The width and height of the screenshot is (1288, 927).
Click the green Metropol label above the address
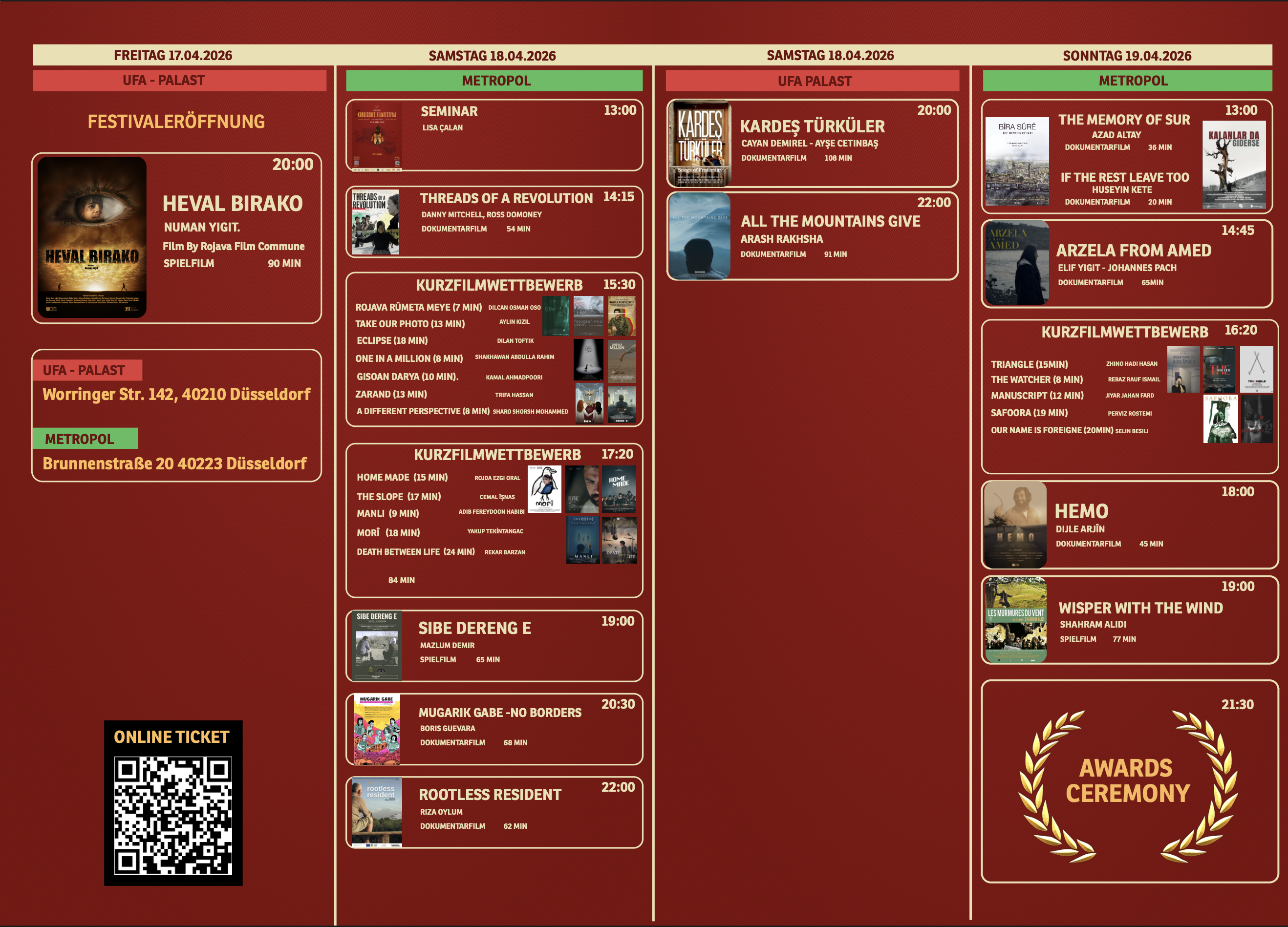[x=85, y=438]
